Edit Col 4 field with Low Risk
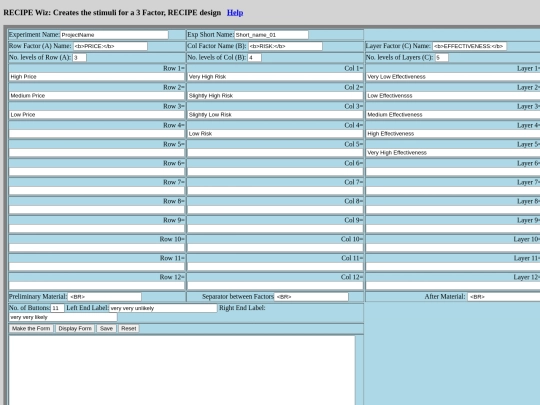Image resolution: width=540 pixels, height=405 pixels. 275,134
